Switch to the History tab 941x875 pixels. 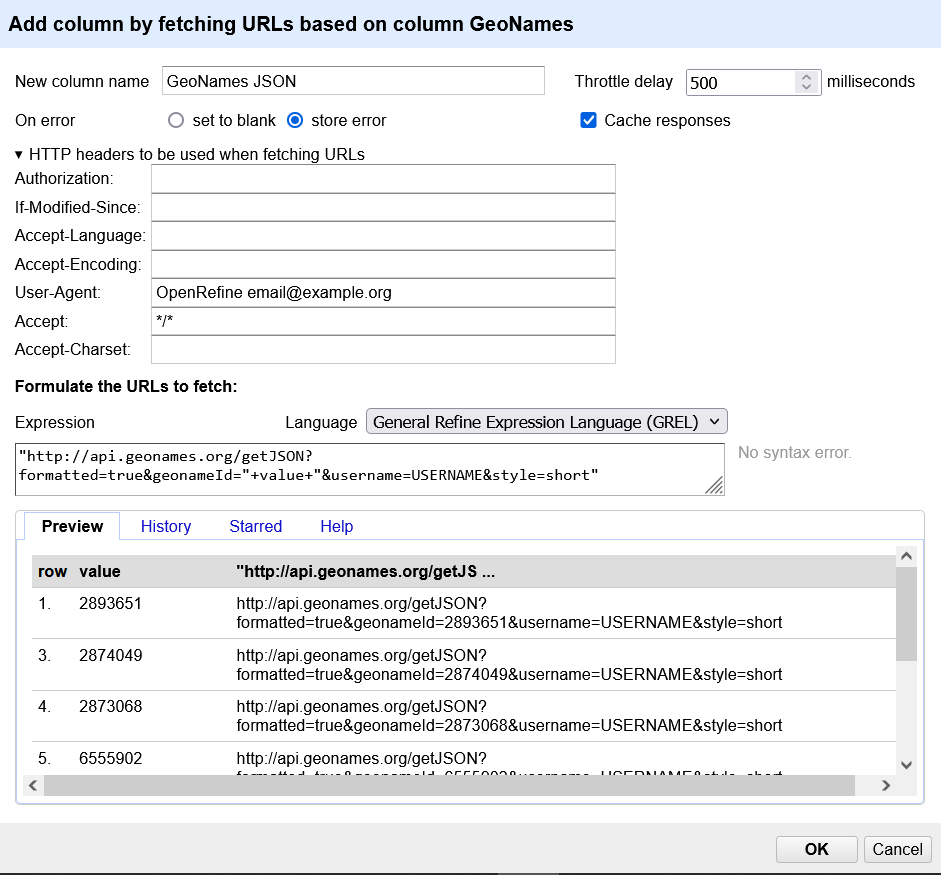pyautogui.click(x=166, y=526)
